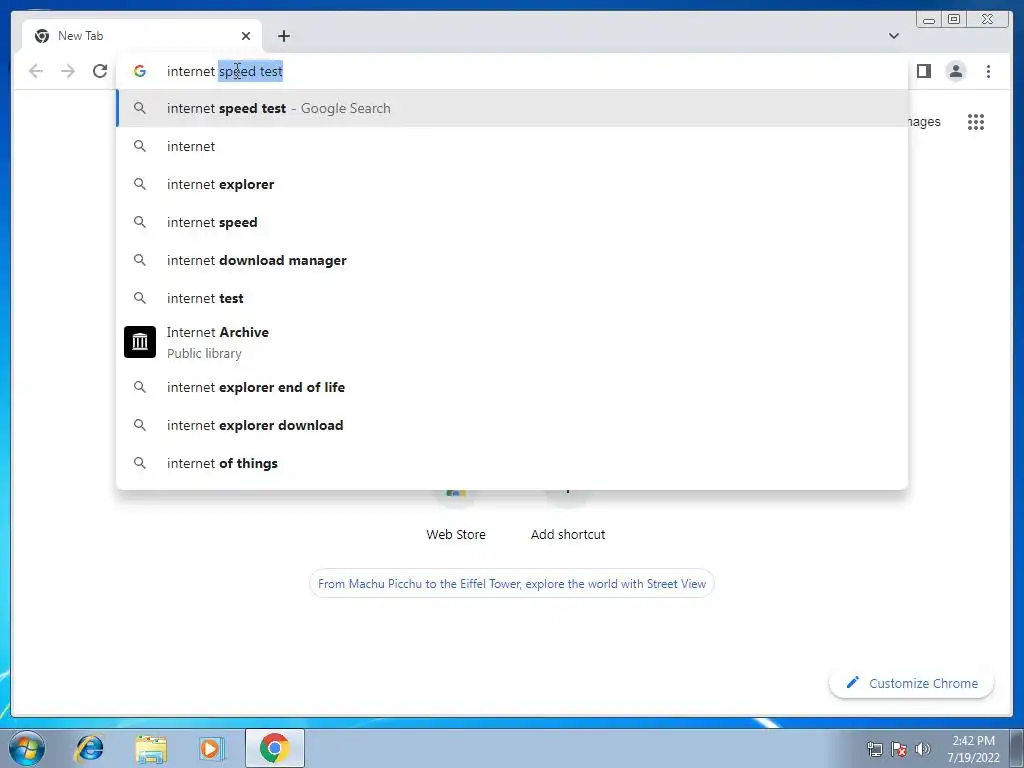
Task: Click the Chrome taskbar icon
Action: click(275, 748)
